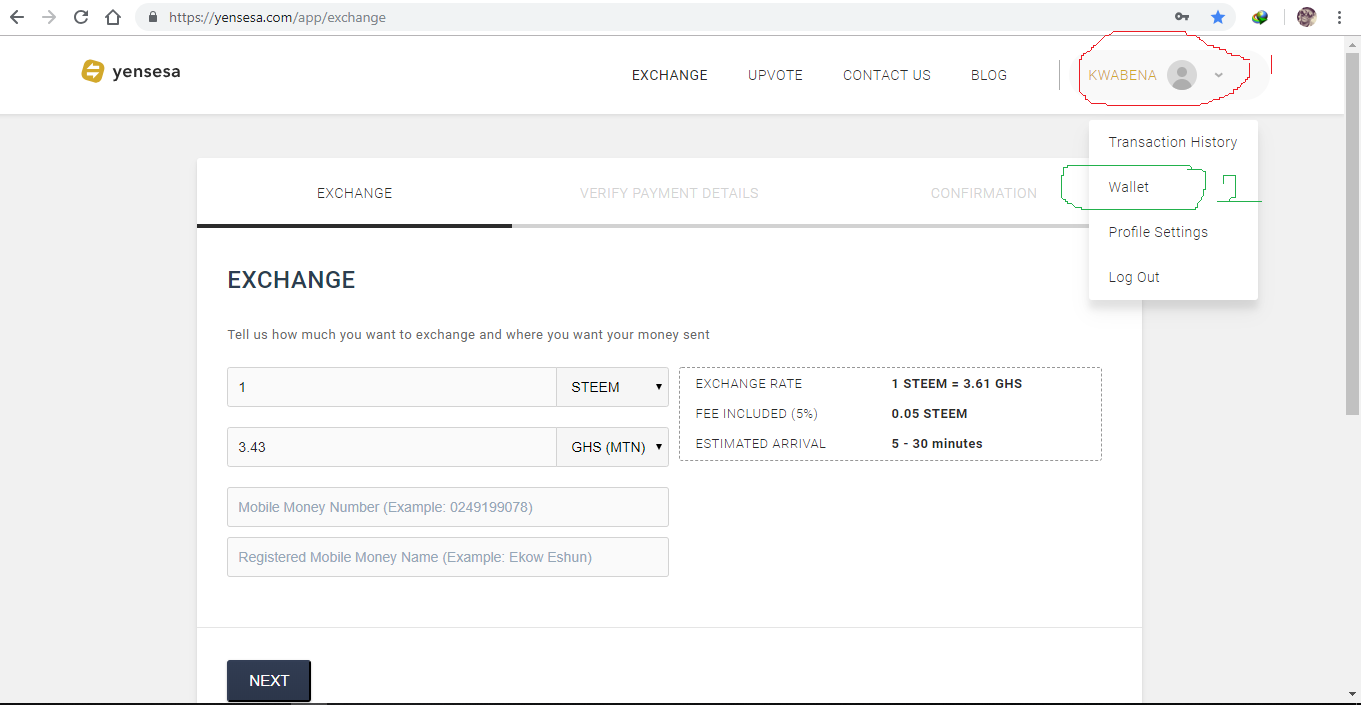The height and width of the screenshot is (705, 1361).
Task: Select Transaction History from user menu
Action: pyautogui.click(x=1173, y=142)
